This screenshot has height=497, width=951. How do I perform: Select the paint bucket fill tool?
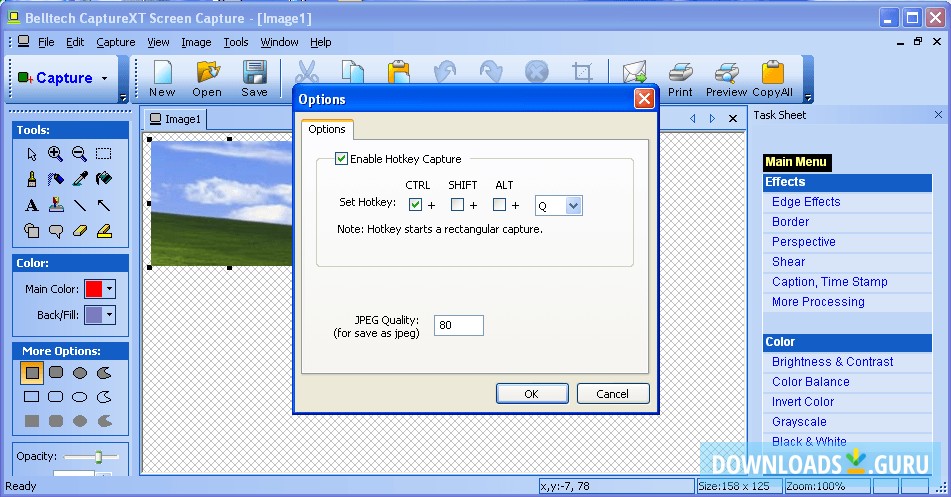pyautogui.click(x=104, y=179)
